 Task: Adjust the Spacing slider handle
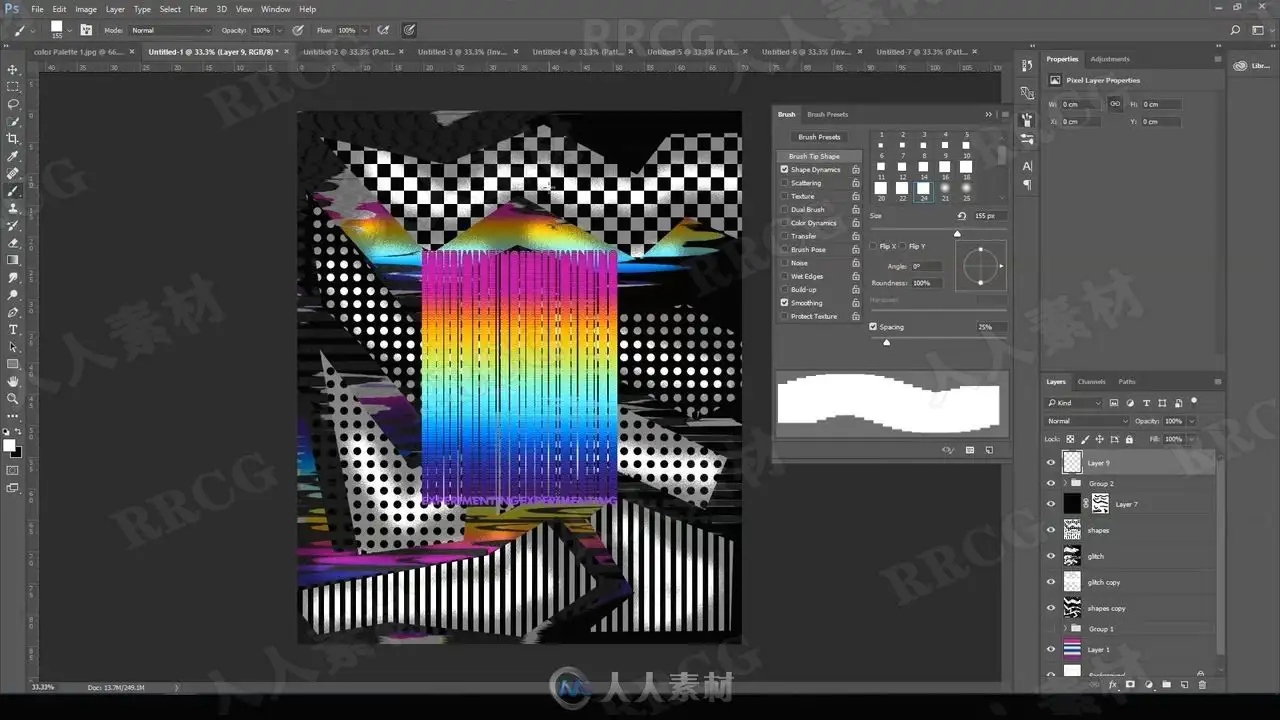click(886, 342)
